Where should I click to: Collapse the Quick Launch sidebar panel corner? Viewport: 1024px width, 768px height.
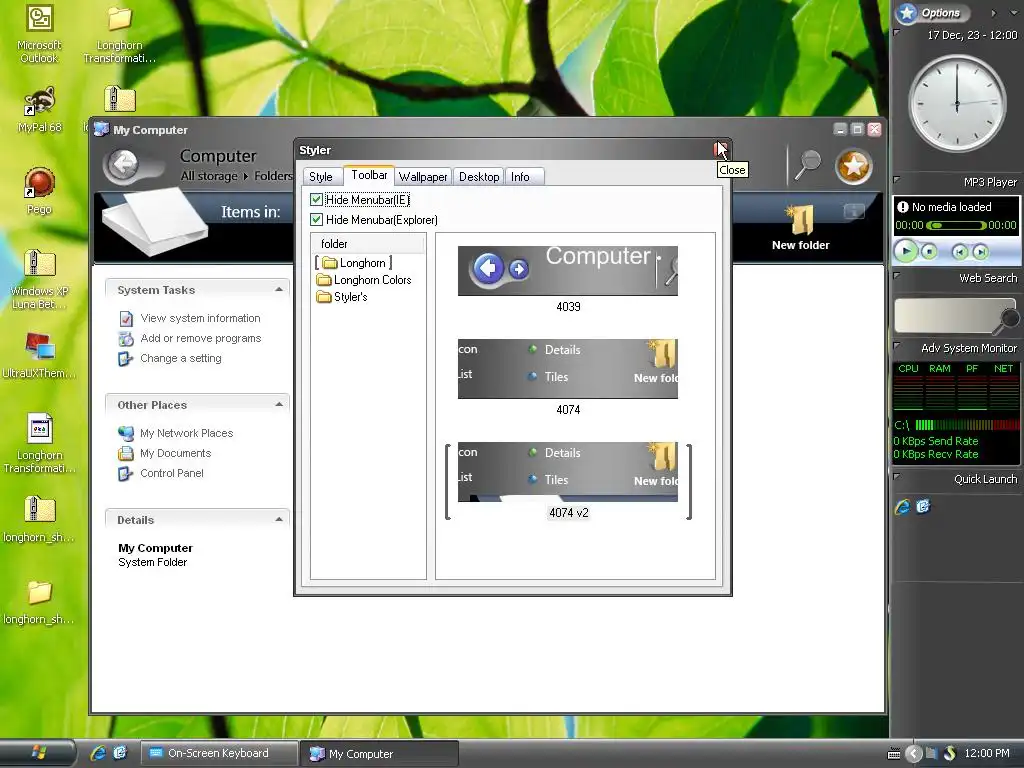(x=897, y=475)
